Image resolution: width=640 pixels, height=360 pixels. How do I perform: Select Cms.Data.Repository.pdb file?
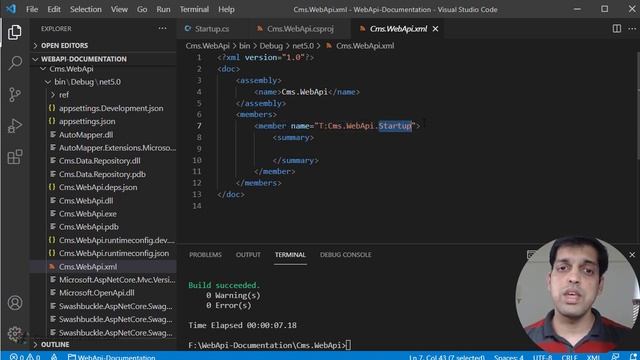pyautogui.click(x=103, y=174)
